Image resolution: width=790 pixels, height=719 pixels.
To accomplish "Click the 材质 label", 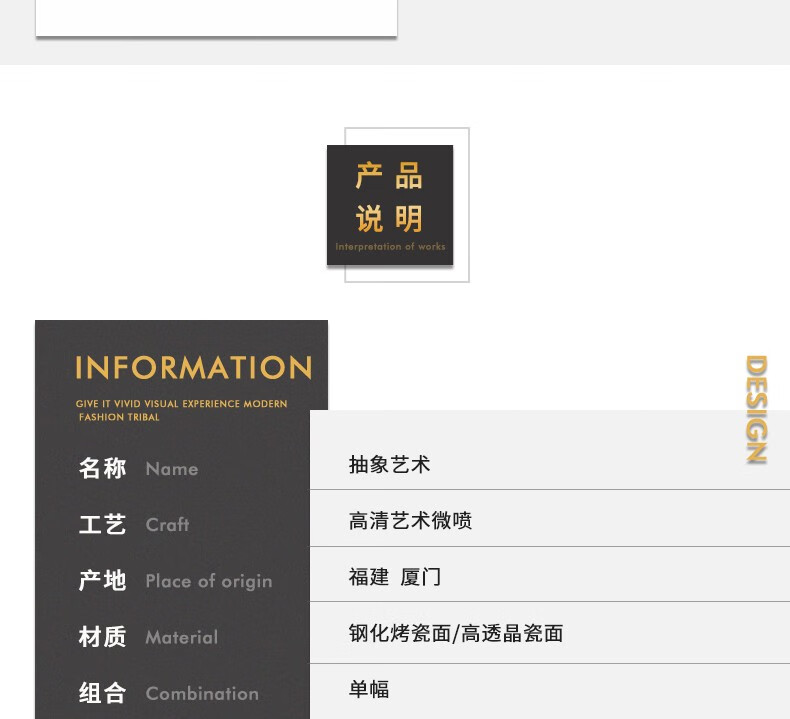I will pyautogui.click(x=102, y=636).
